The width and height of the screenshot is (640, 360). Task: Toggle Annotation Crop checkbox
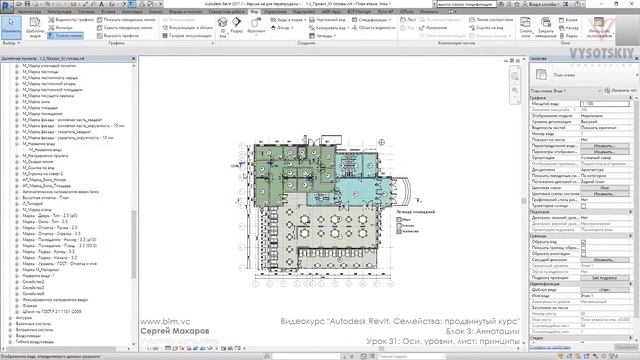[x=583, y=254]
